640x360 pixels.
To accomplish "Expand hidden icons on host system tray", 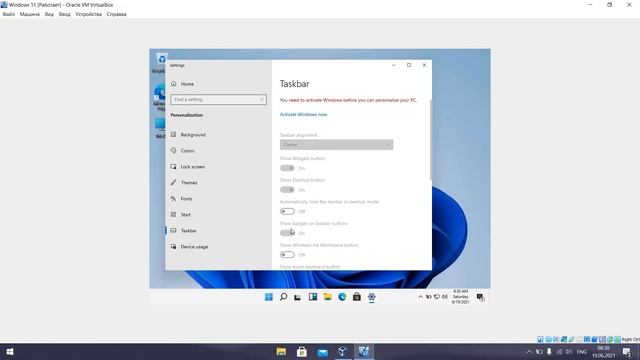I will [x=529, y=351].
